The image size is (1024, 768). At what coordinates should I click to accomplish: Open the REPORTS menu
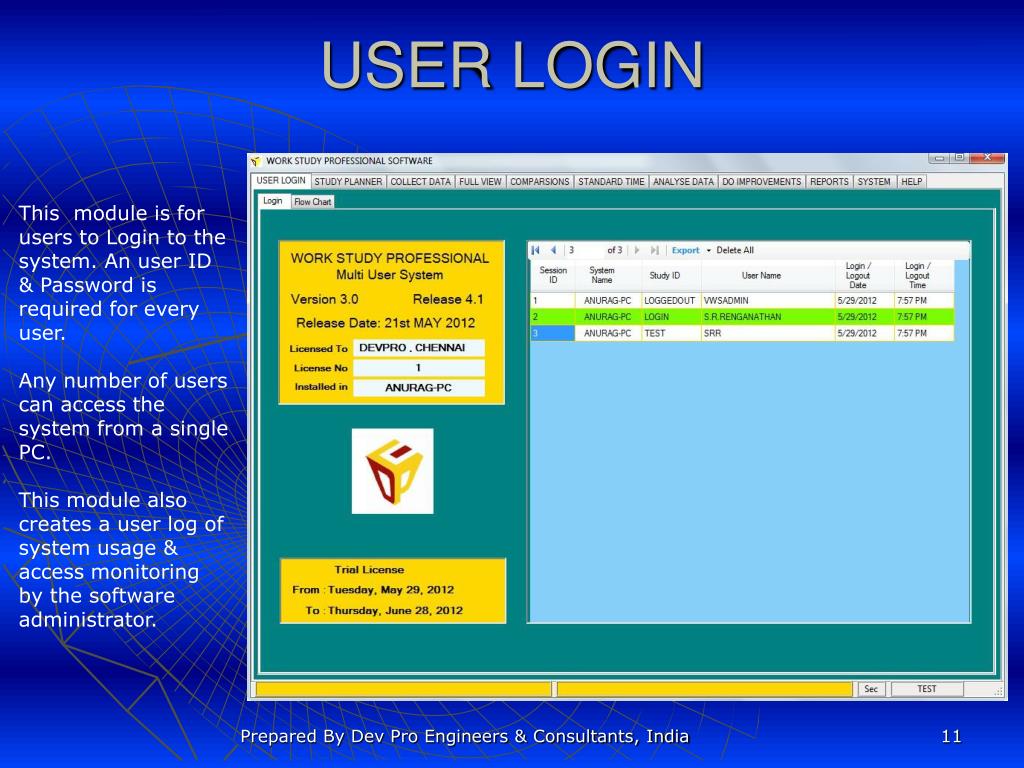click(828, 181)
